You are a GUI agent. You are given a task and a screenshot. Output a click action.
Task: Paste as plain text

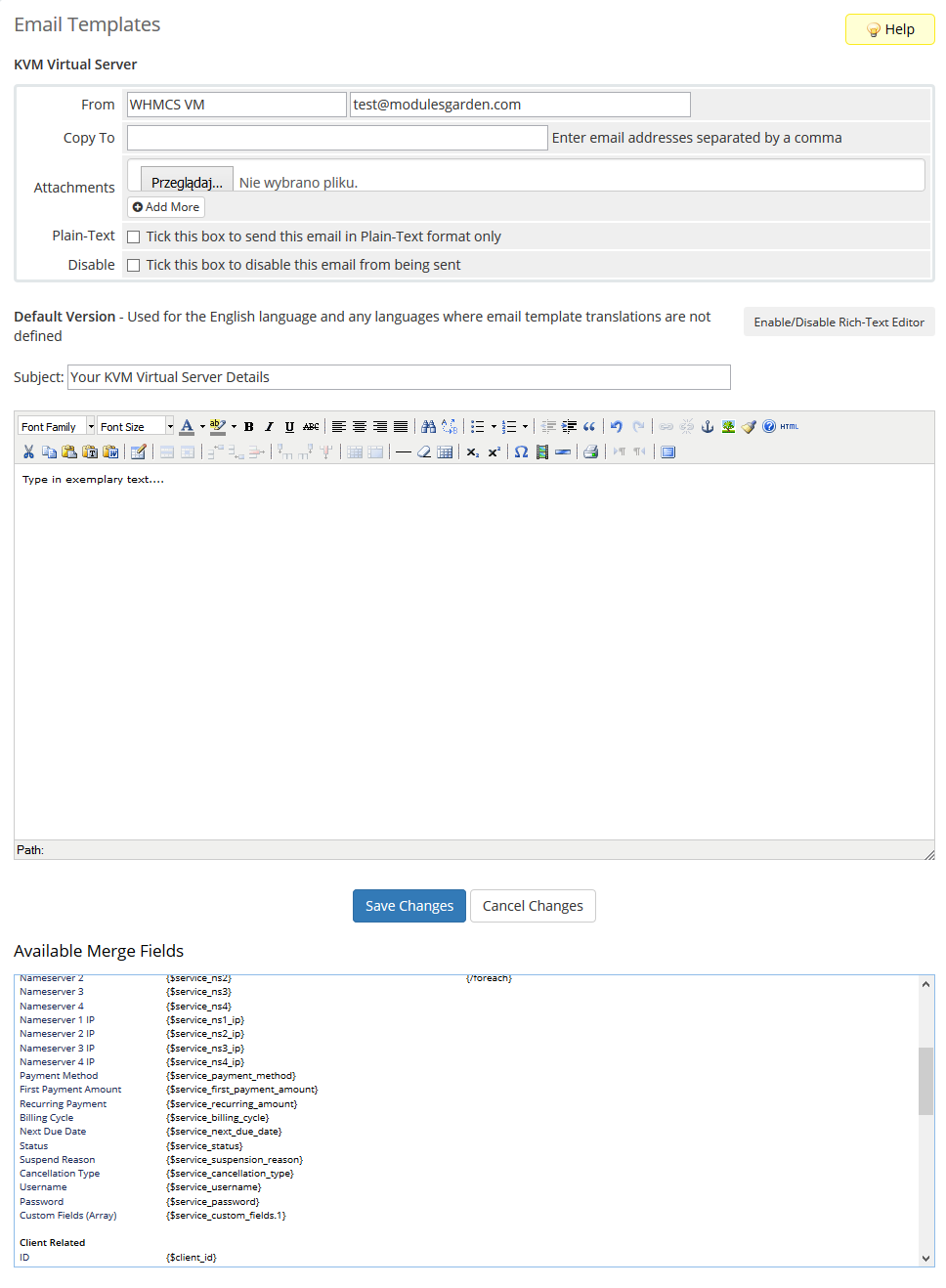90,451
